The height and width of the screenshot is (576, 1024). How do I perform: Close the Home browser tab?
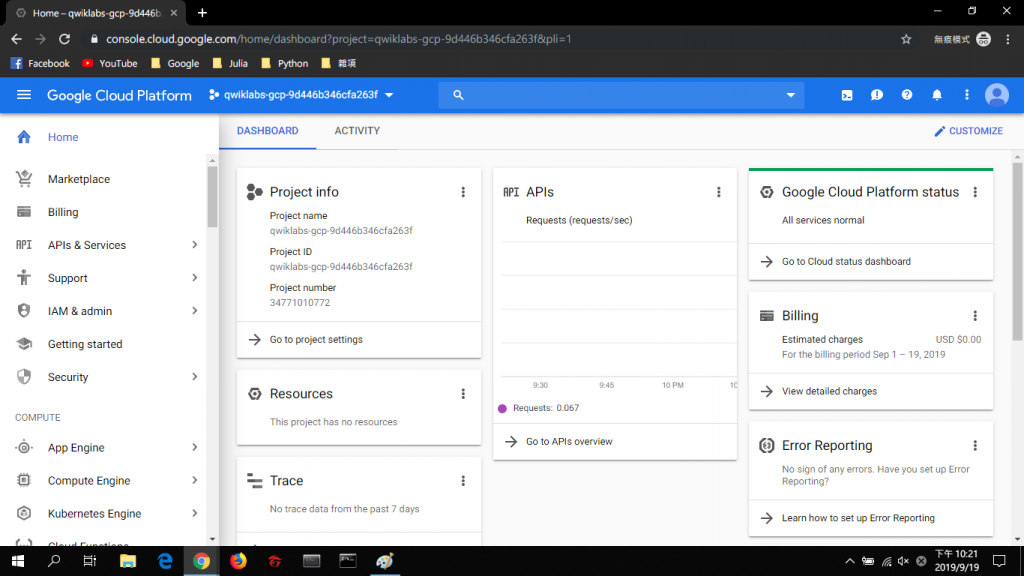pyautogui.click(x=174, y=12)
